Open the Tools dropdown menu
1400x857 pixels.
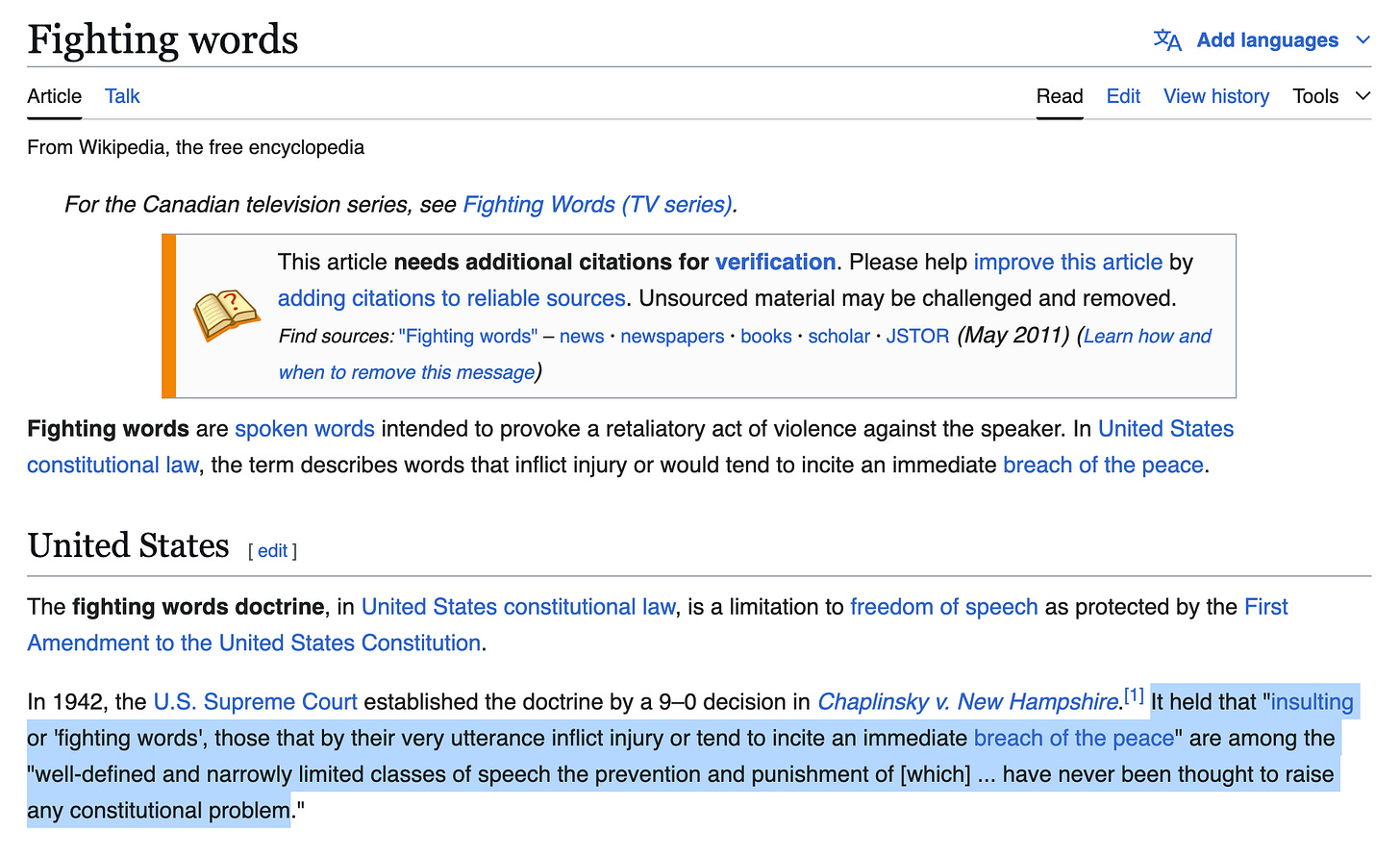tap(1331, 96)
